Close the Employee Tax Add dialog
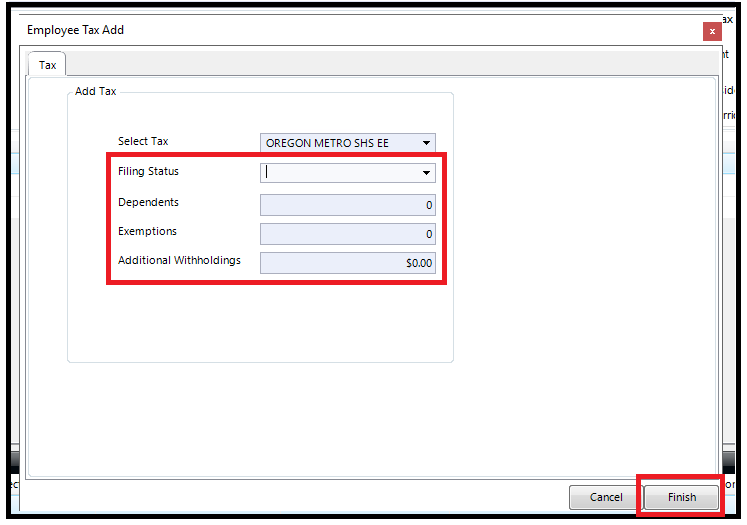The width and height of the screenshot is (747, 525). point(712,31)
